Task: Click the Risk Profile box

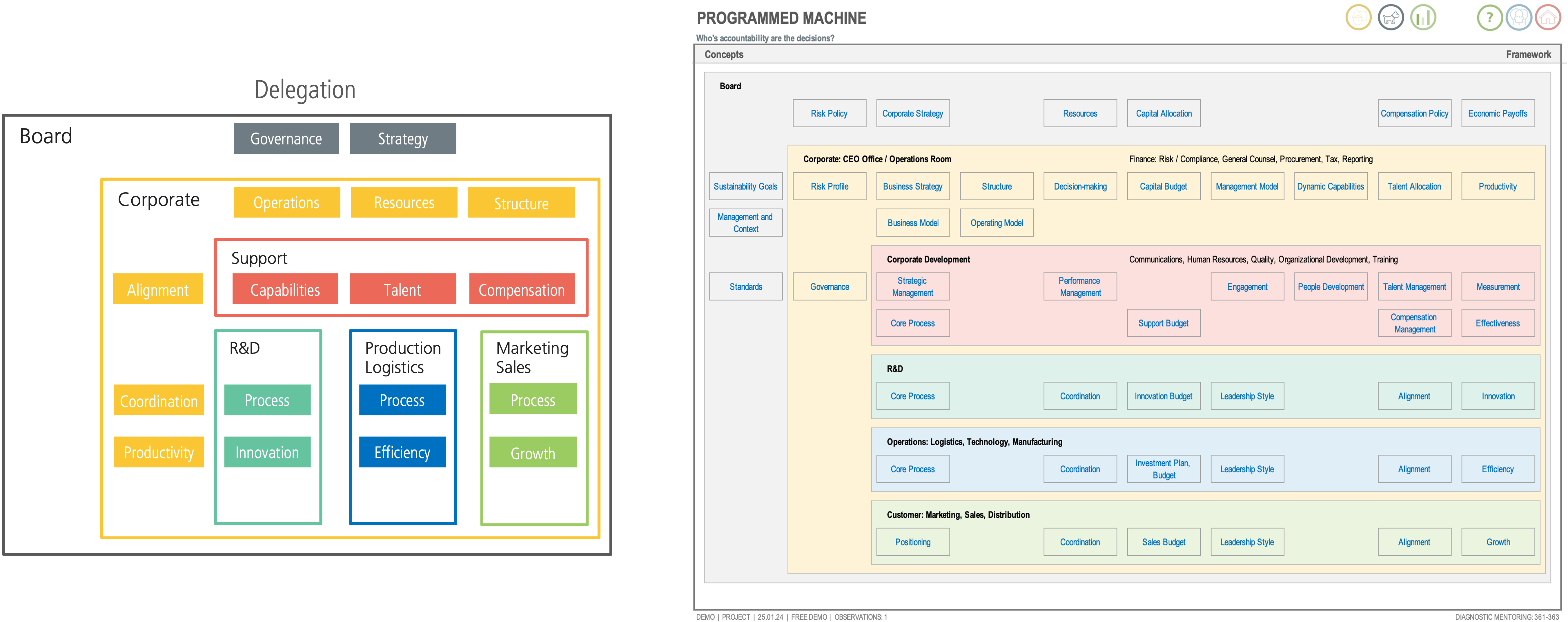Action: click(x=829, y=186)
